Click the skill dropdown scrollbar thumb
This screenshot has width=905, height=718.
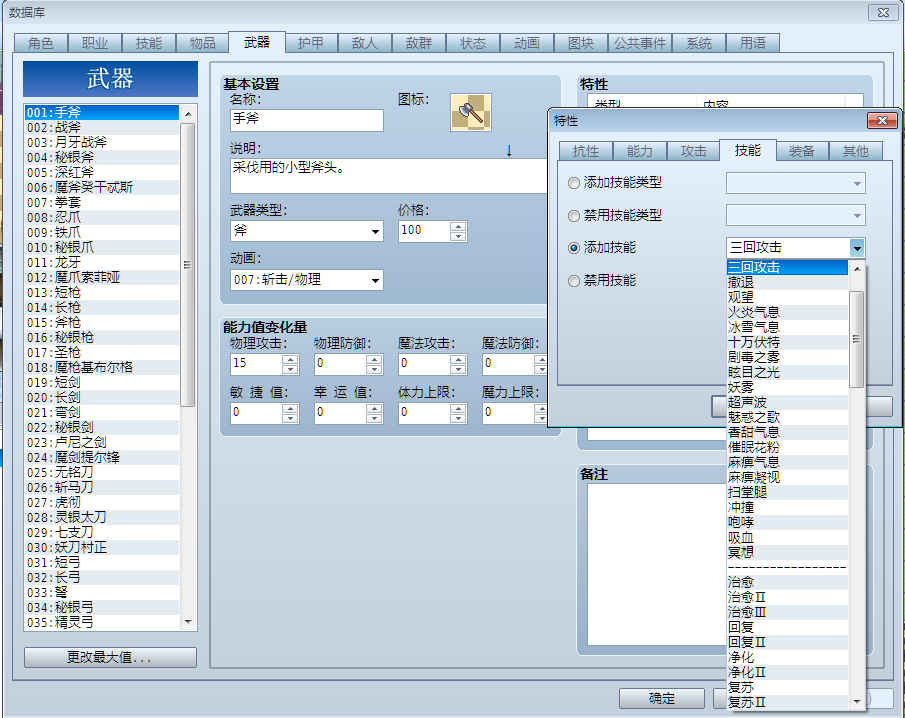coord(857,339)
